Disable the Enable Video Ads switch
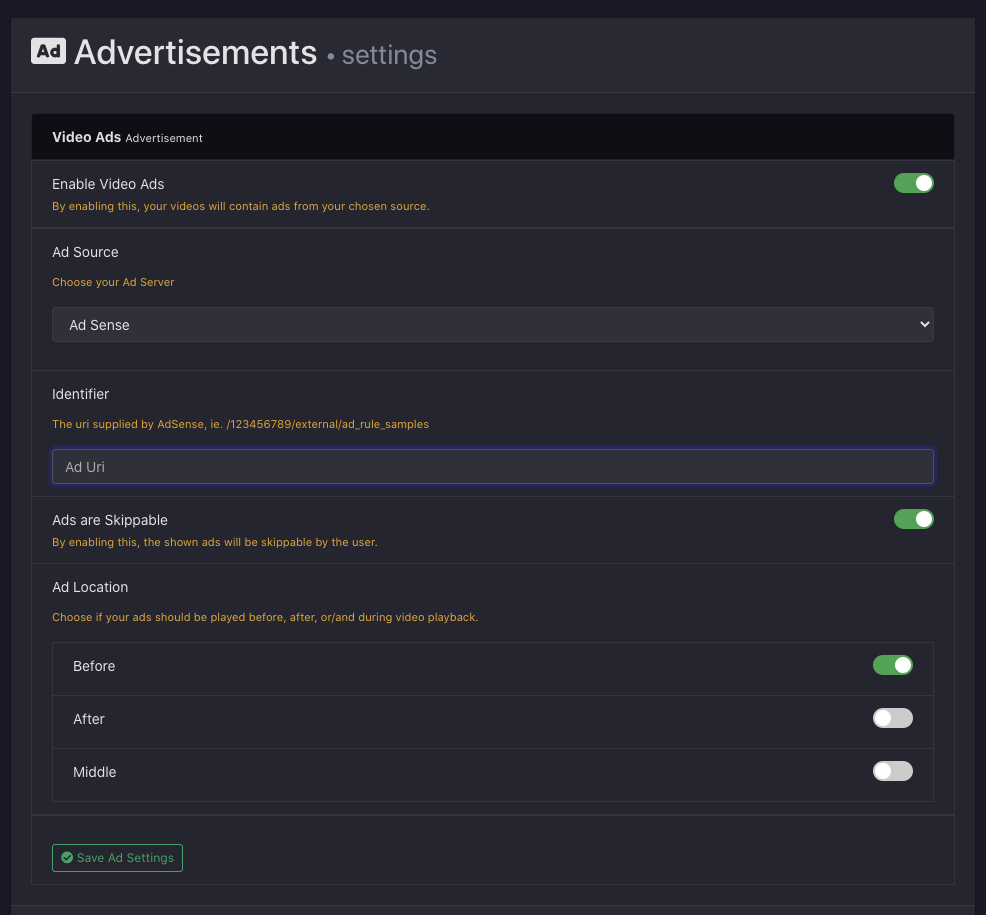 point(913,183)
